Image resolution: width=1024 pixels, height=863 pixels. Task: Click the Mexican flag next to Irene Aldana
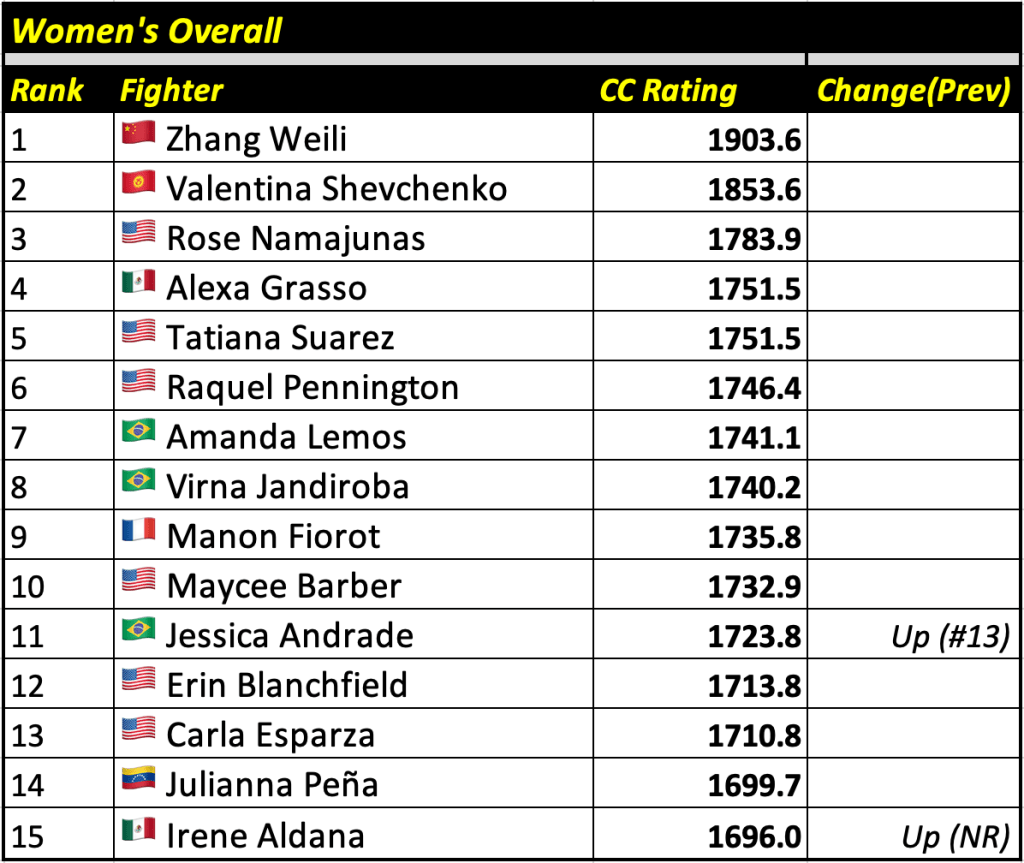[138, 829]
